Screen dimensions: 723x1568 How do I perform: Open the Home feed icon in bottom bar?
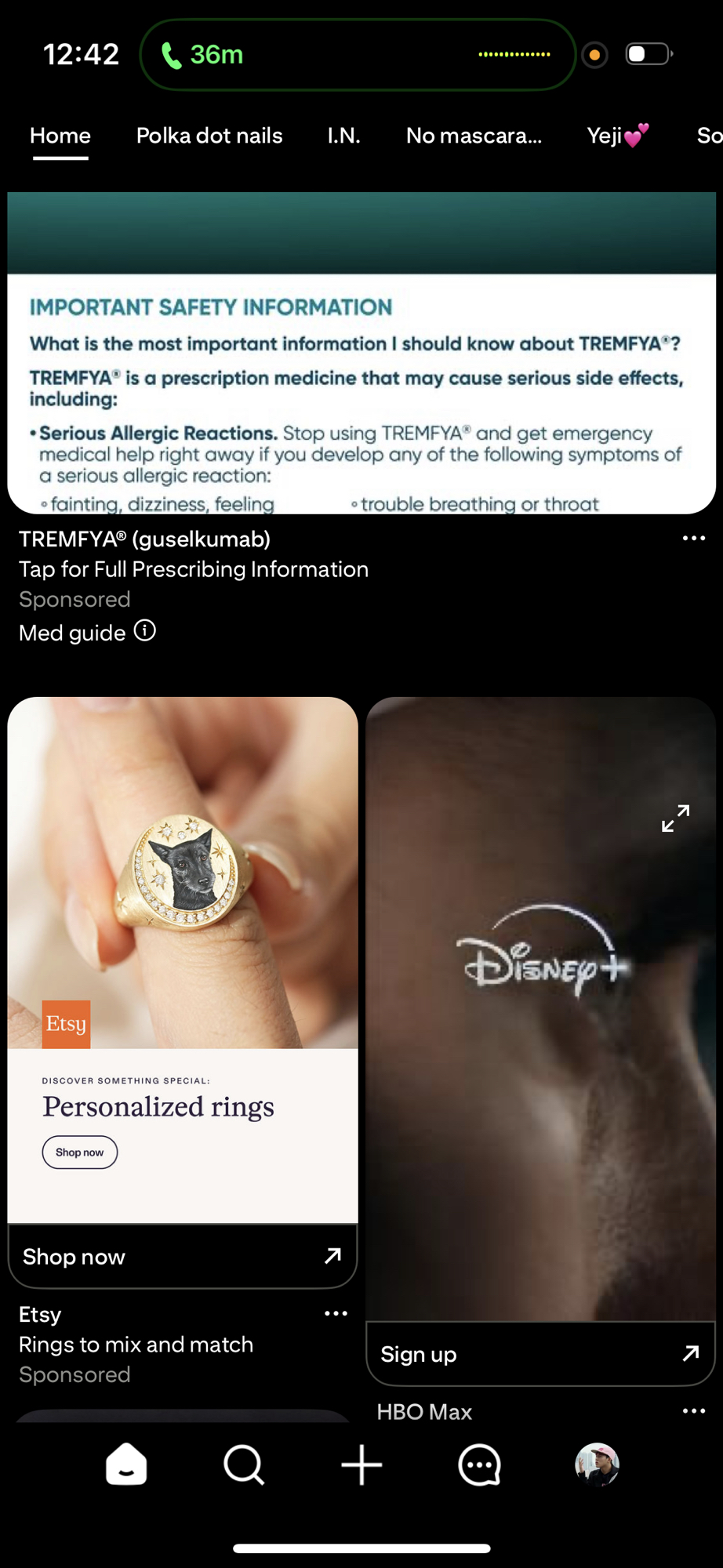coord(126,1465)
